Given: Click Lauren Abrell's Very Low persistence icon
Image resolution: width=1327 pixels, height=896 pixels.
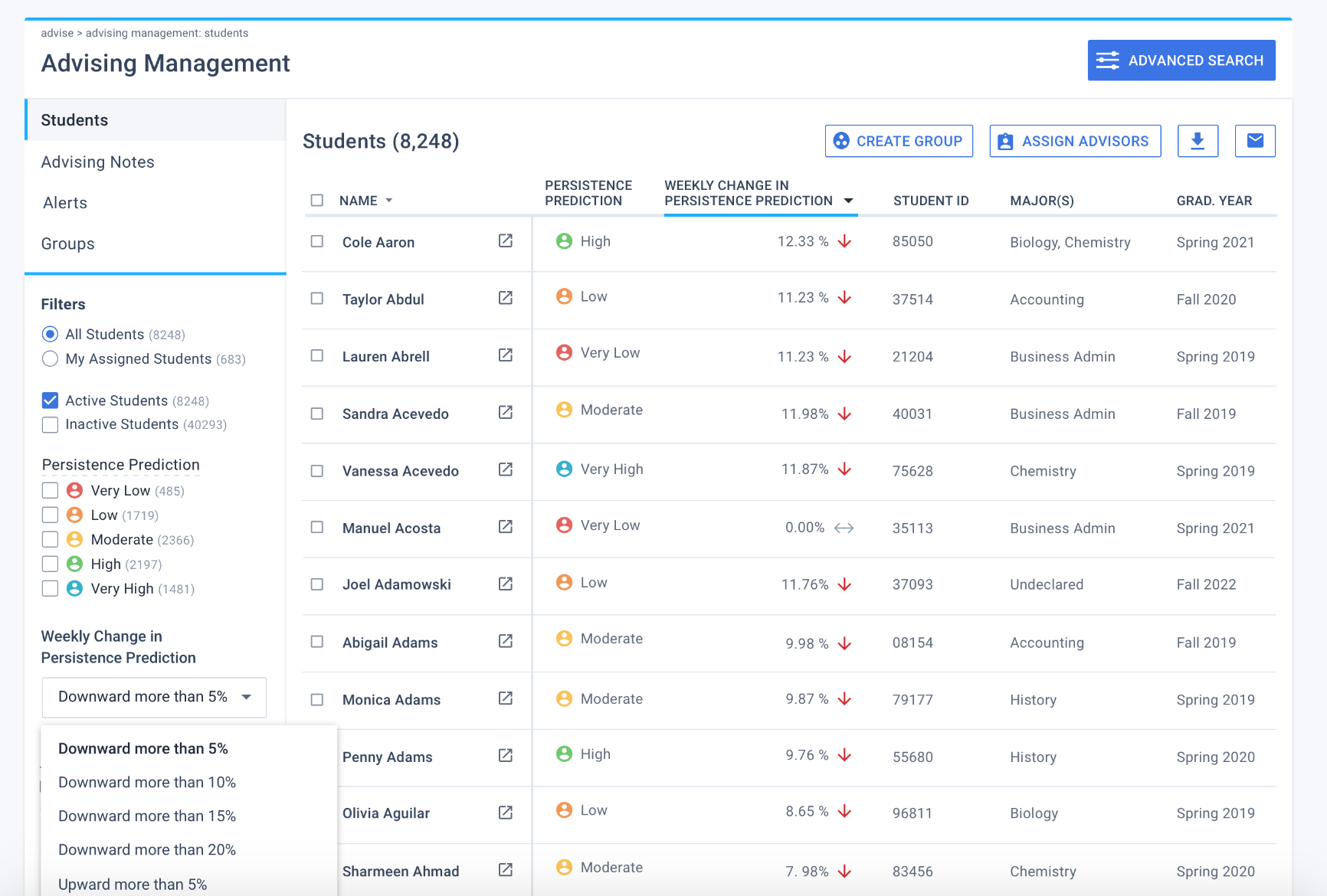Looking at the screenshot, I should (565, 352).
